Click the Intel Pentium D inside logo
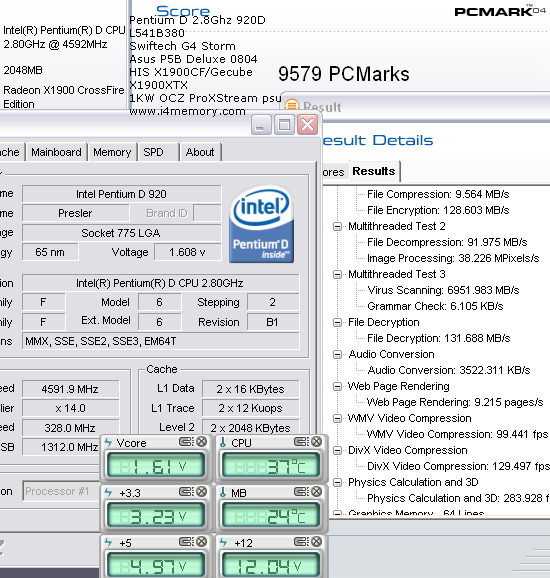This screenshot has height=578, width=550. (261, 224)
